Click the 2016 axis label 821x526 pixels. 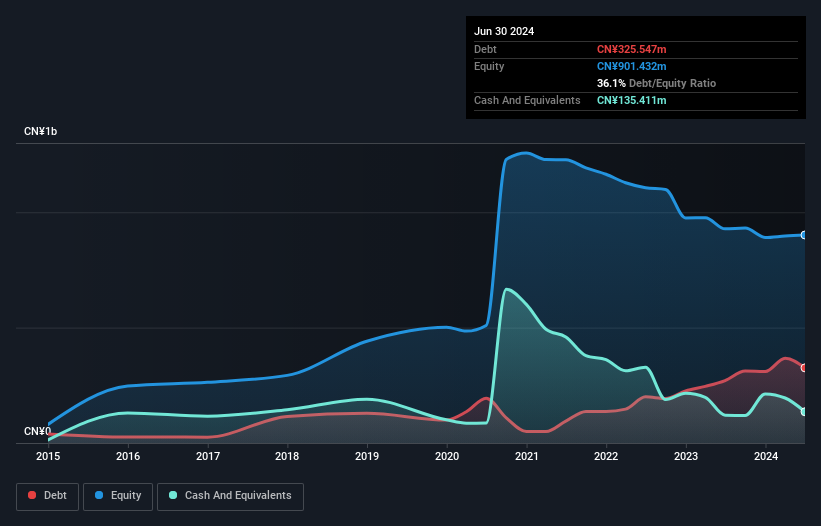click(x=128, y=456)
